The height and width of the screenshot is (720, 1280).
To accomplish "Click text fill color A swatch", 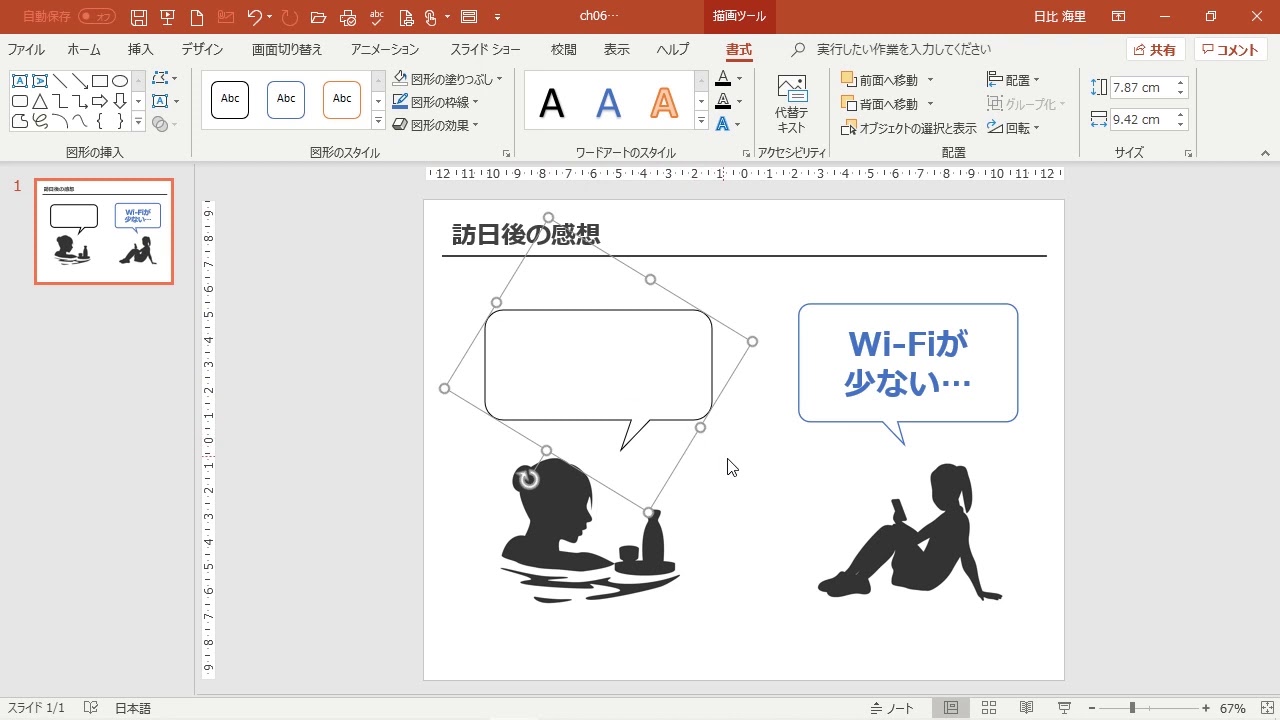I will click(723, 79).
